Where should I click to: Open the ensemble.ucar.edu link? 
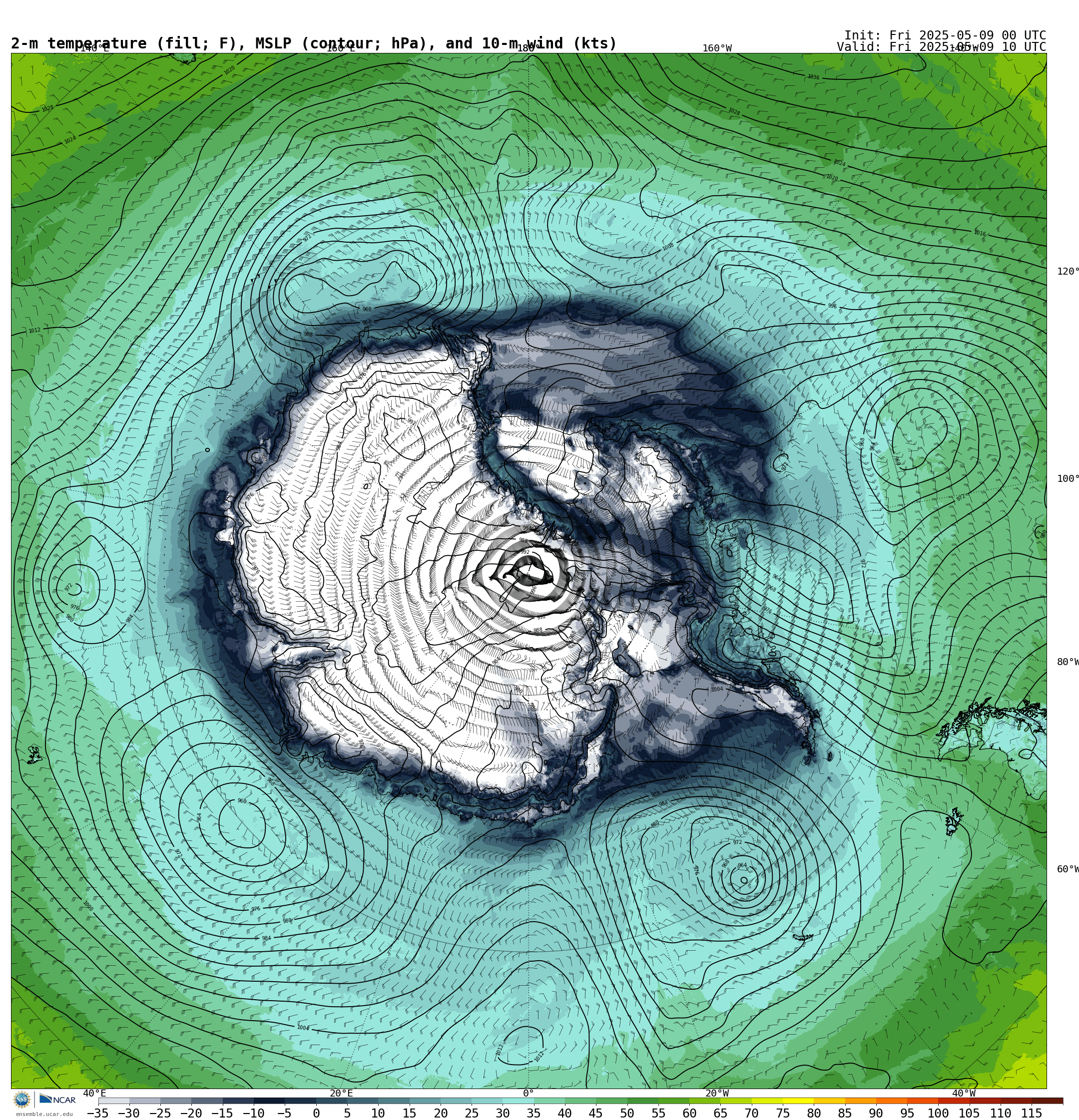[44, 1114]
